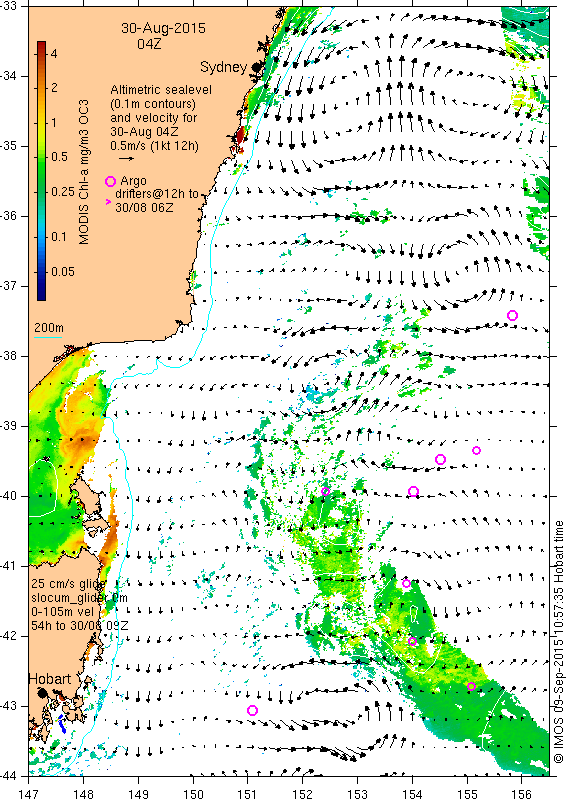Click longitude axis label "150"
Viewport: 570px width, 800px height.
(193, 794)
